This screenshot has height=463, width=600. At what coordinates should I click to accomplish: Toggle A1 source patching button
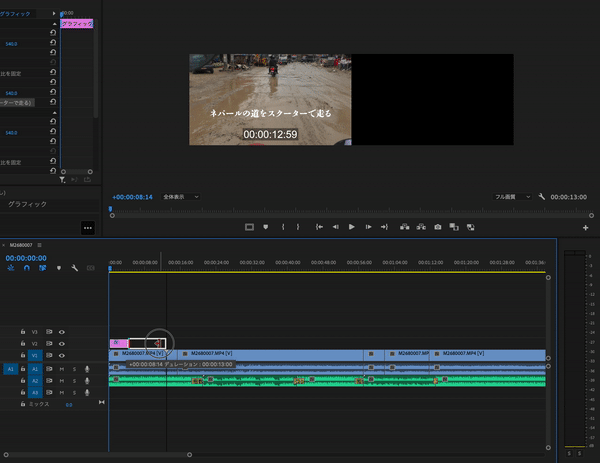pos(11,369)
